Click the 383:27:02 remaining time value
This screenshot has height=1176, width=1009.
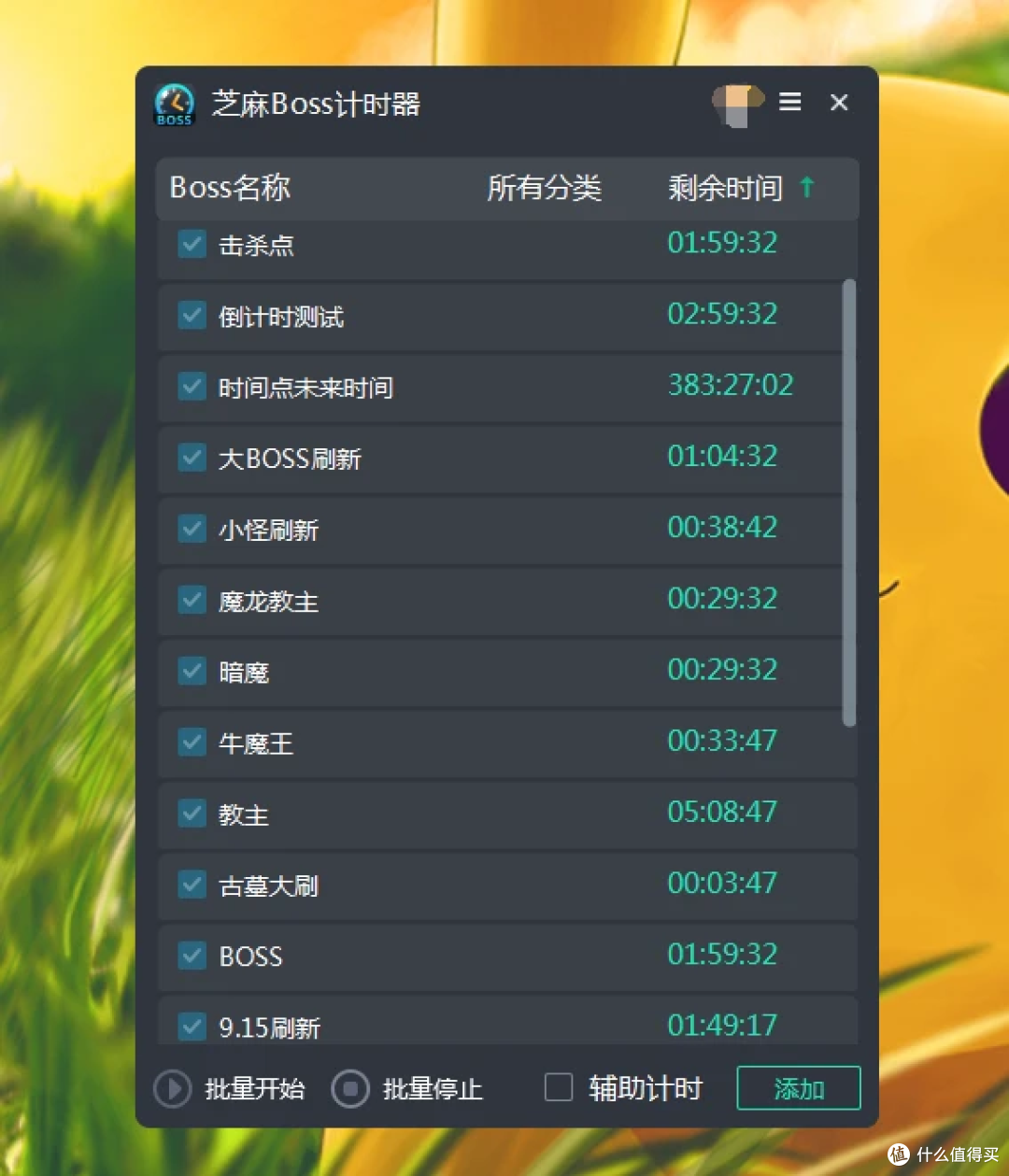pyautogui.click(x=731, y=385)
